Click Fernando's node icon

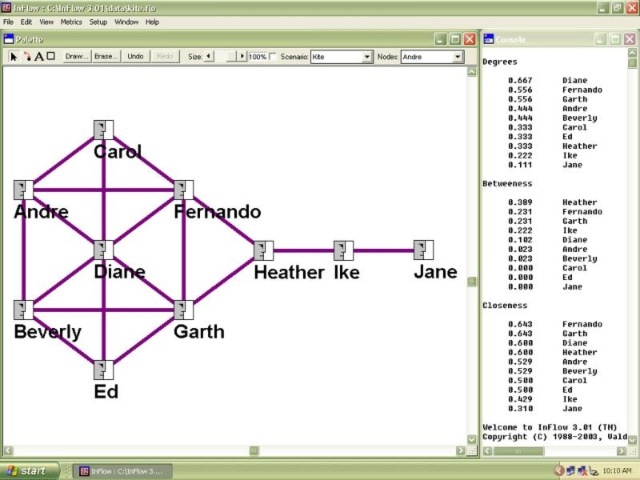[184, 190]
